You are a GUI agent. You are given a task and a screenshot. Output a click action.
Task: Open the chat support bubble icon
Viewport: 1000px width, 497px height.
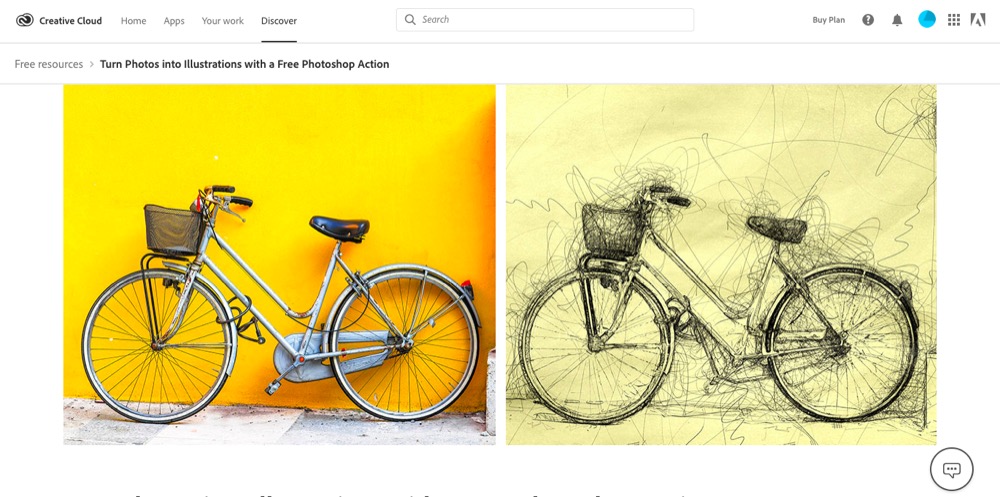click(952, 469)
